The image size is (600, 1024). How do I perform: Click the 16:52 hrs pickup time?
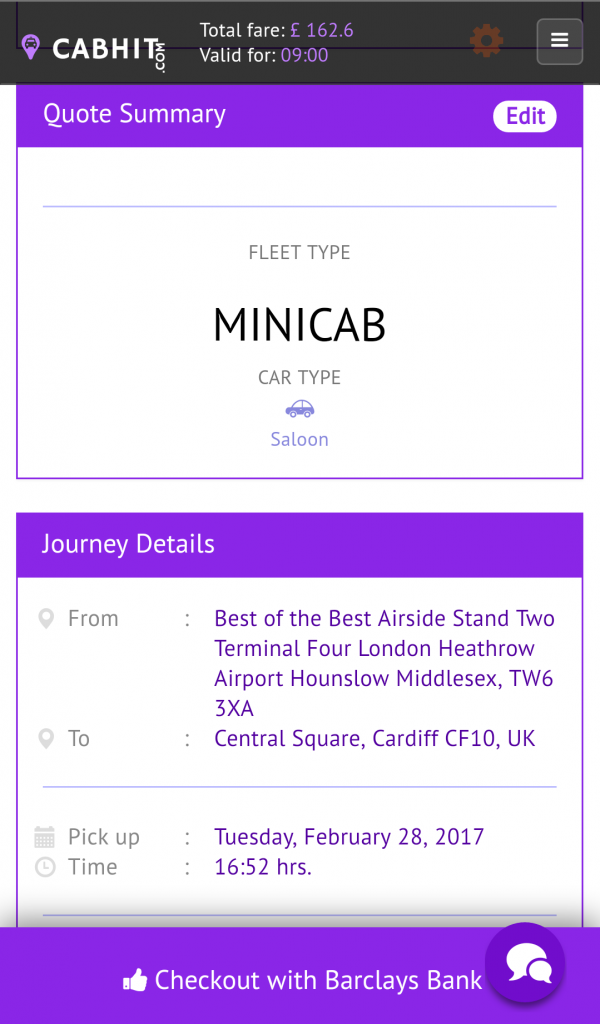coord(262,867)
